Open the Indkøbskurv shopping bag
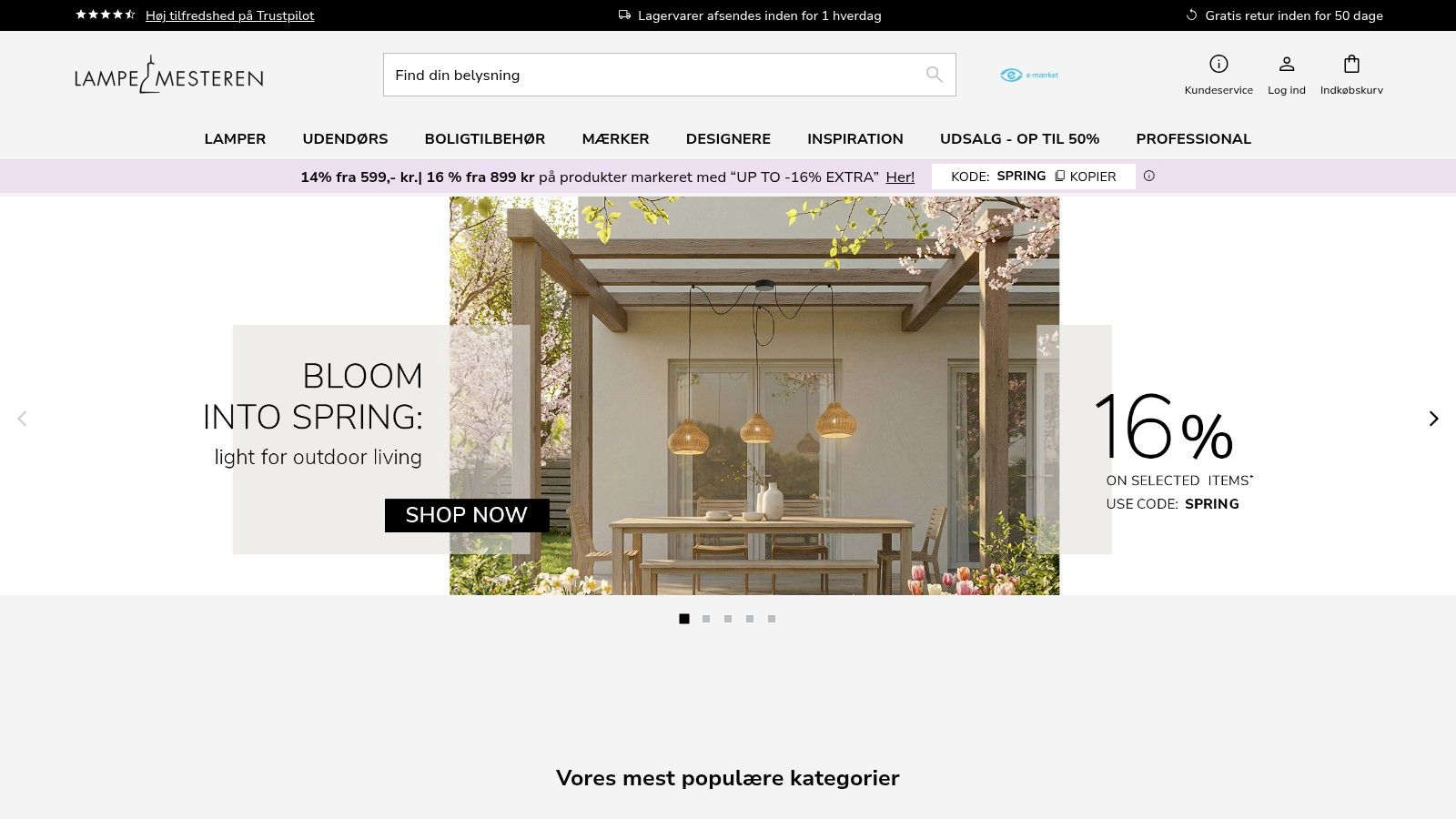This screenshot has height=819, width=1456. [x=1351, y=64]
